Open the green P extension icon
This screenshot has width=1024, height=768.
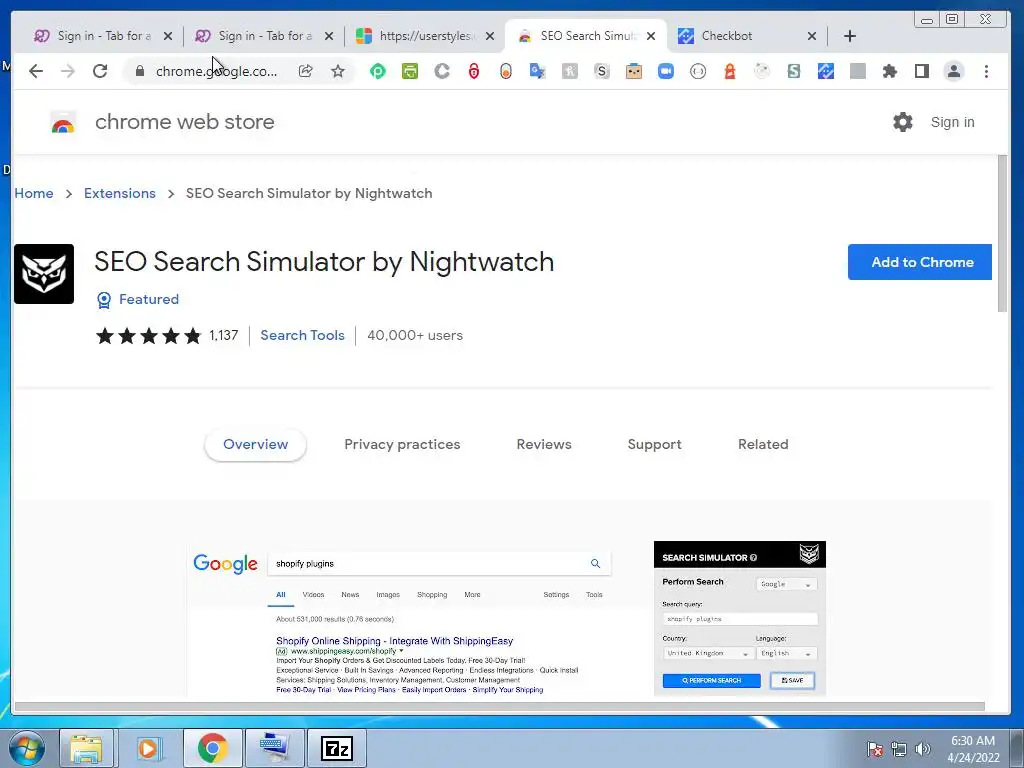[x=377, y=71]
